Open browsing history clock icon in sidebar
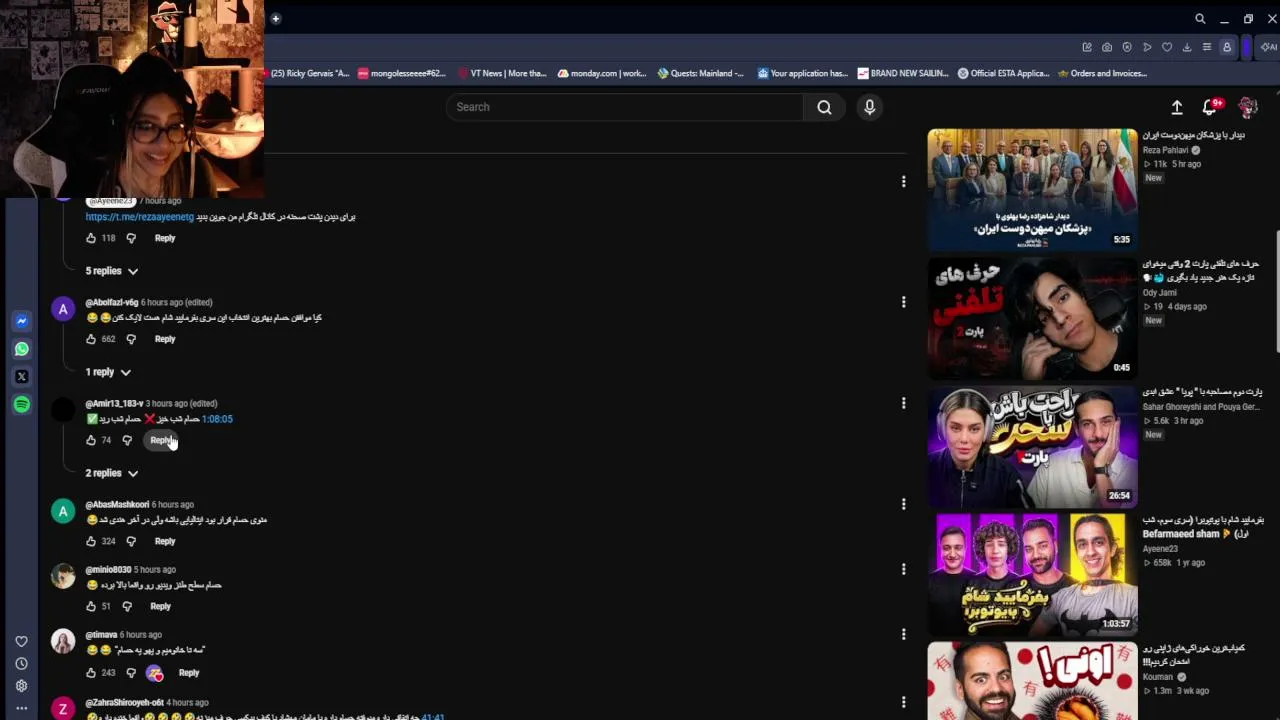 coord(21,664)
